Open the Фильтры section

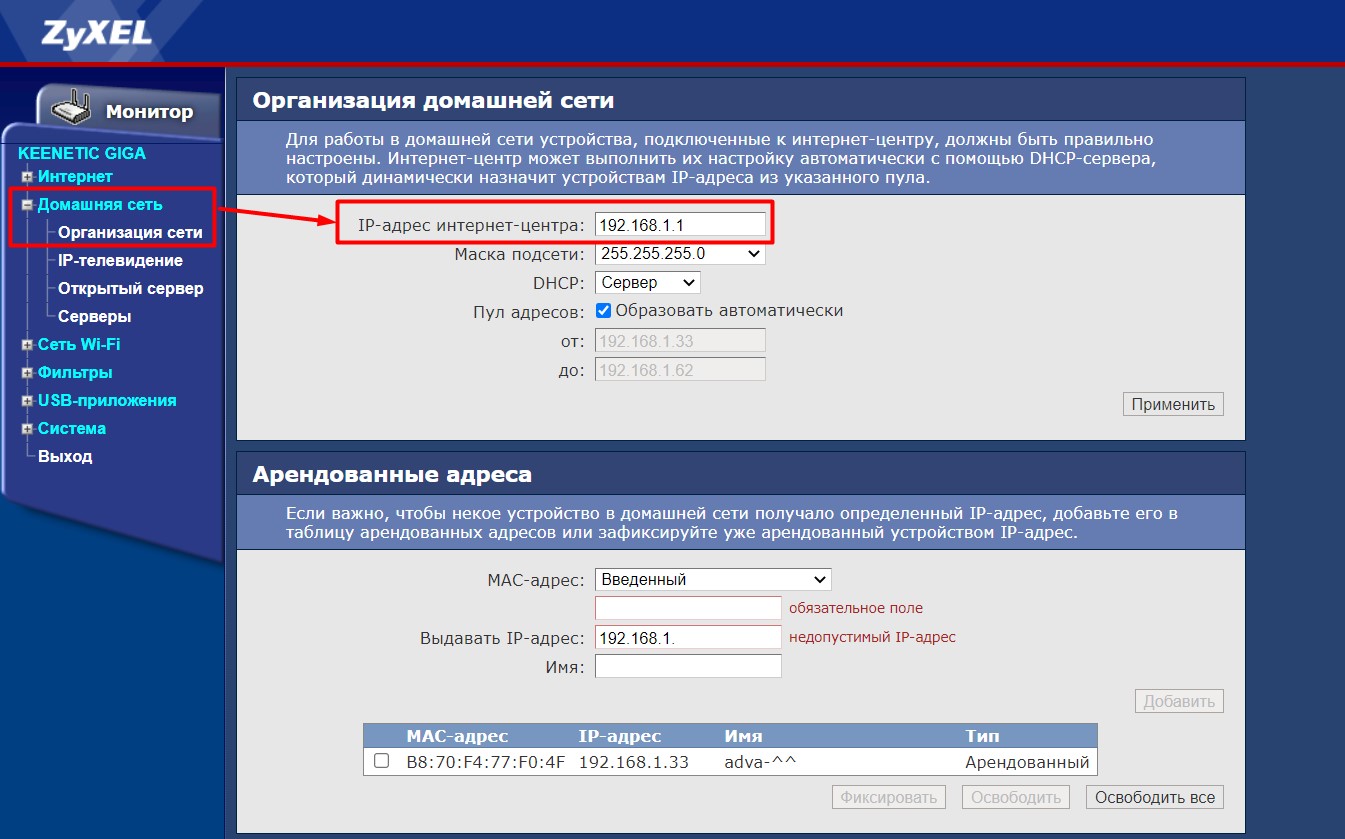pyautogui.click(x=75, y=373)
